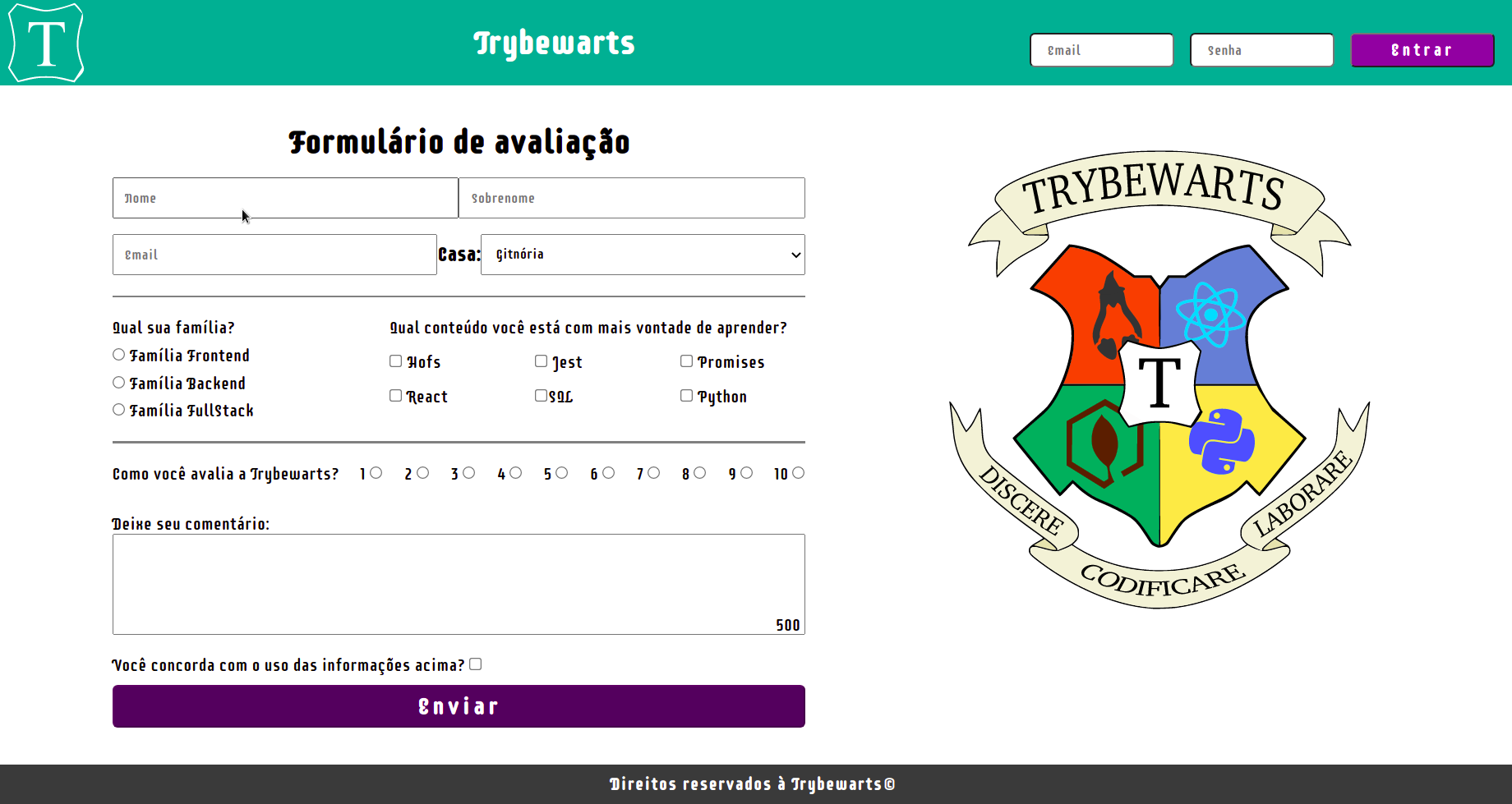Enable the Jest checkbox

click(x=541, y=361)
